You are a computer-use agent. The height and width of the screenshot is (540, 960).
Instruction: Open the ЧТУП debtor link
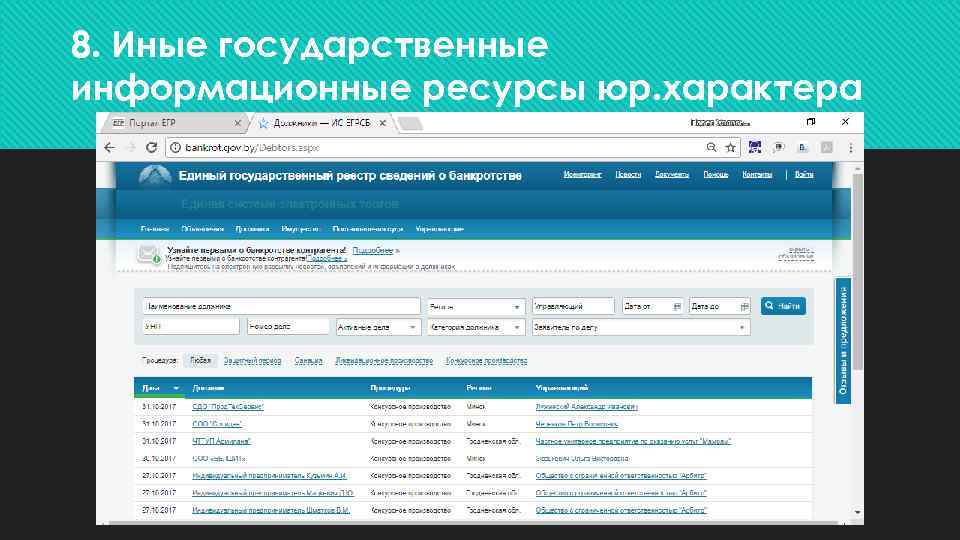(222, 441)
